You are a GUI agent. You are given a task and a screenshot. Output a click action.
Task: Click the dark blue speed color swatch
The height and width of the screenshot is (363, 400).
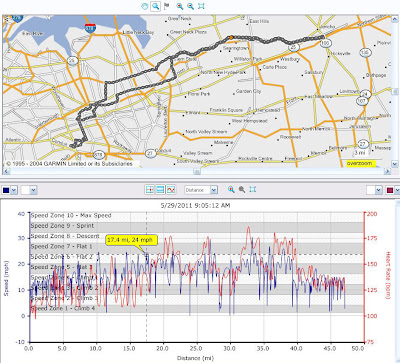6,190
